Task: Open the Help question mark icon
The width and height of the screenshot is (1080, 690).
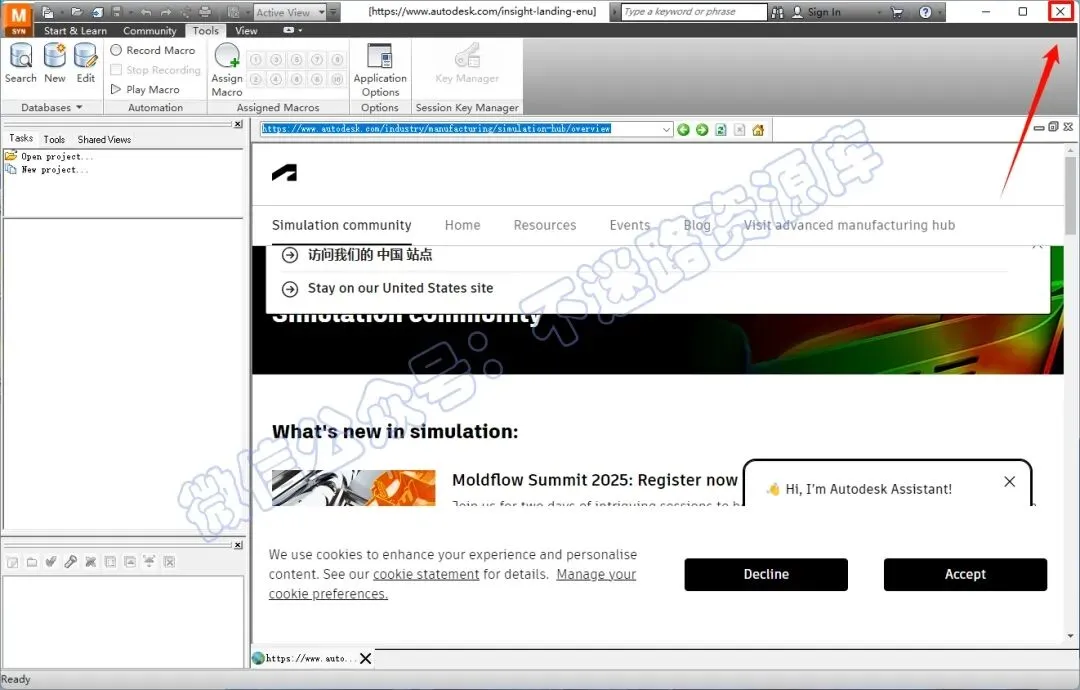Action: tap(925, 12)
